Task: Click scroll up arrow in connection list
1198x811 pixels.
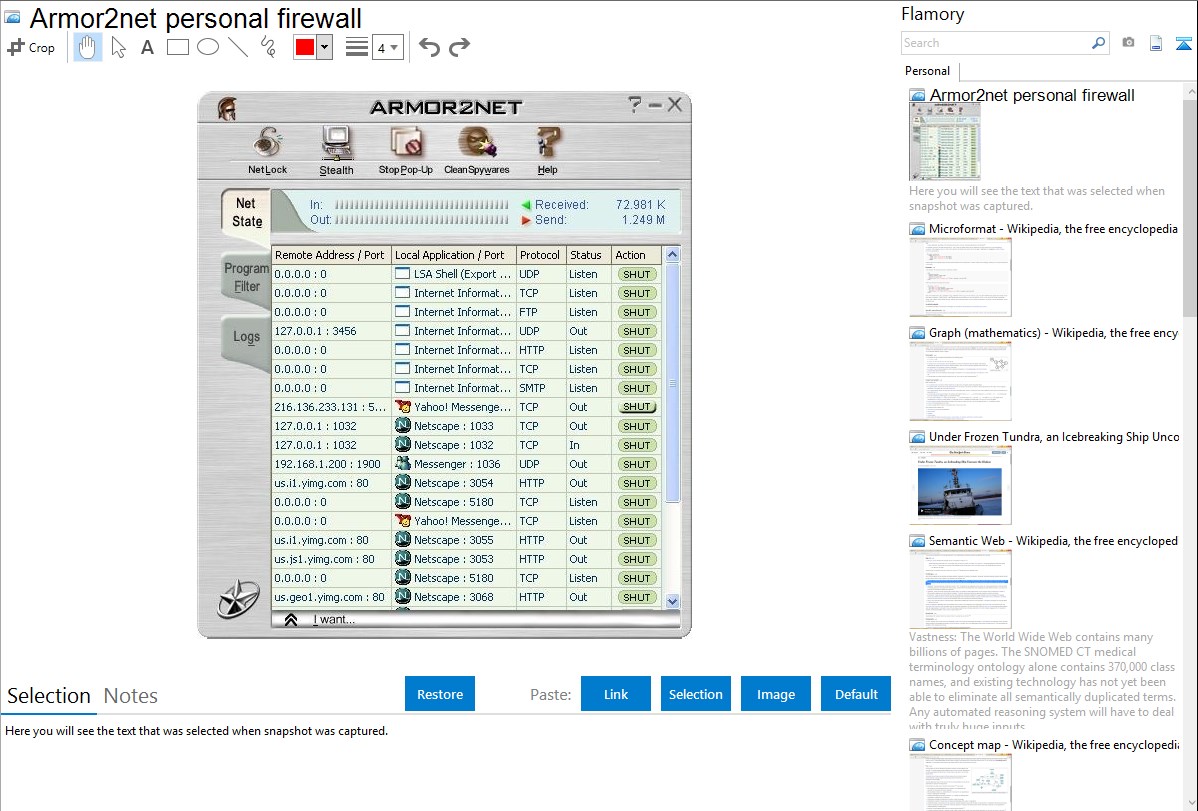Action: point(672,255)
